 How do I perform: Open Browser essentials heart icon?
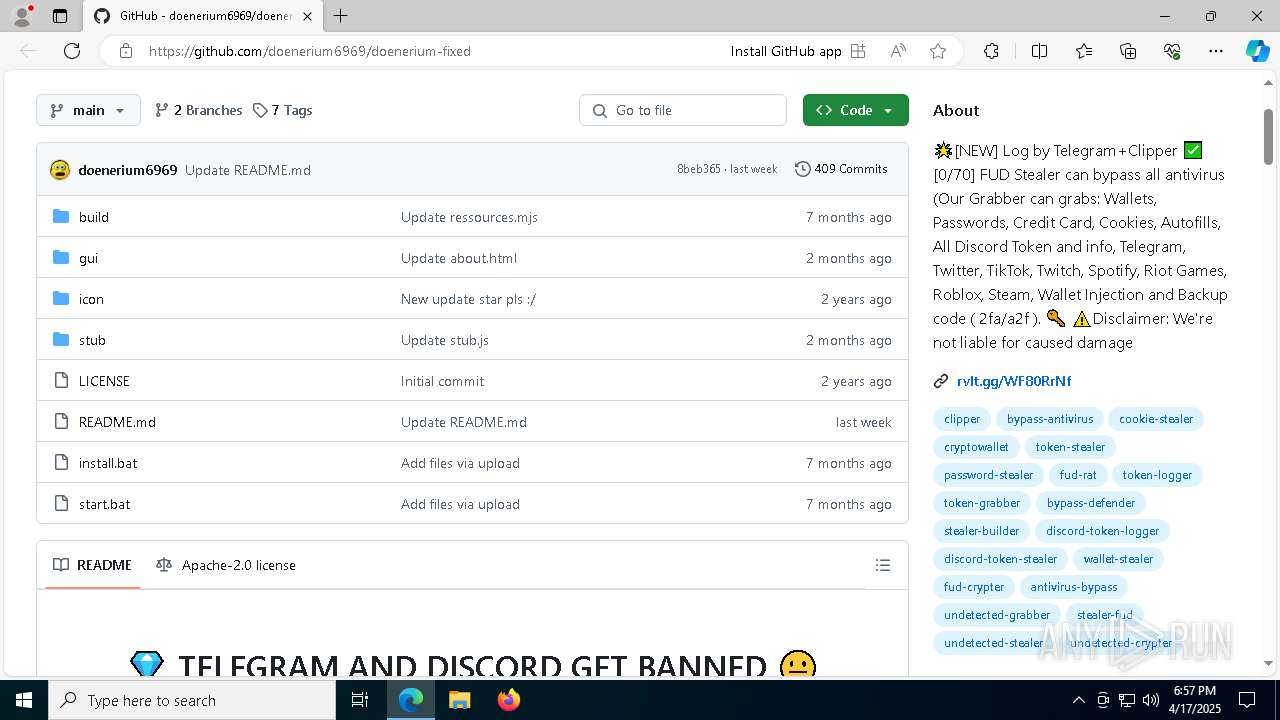1172,51
